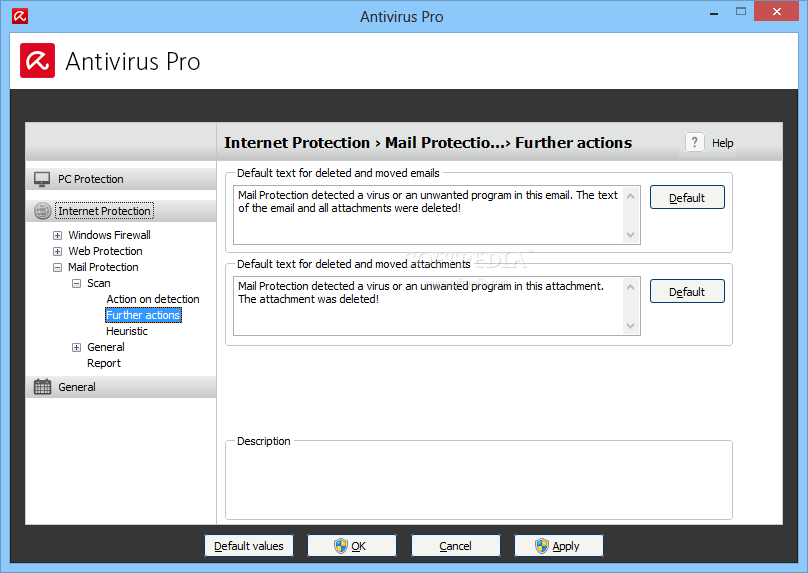Viewport: 808px width, 573px height.
Task: Click the Default values button
Action: (x=249, y=546)
